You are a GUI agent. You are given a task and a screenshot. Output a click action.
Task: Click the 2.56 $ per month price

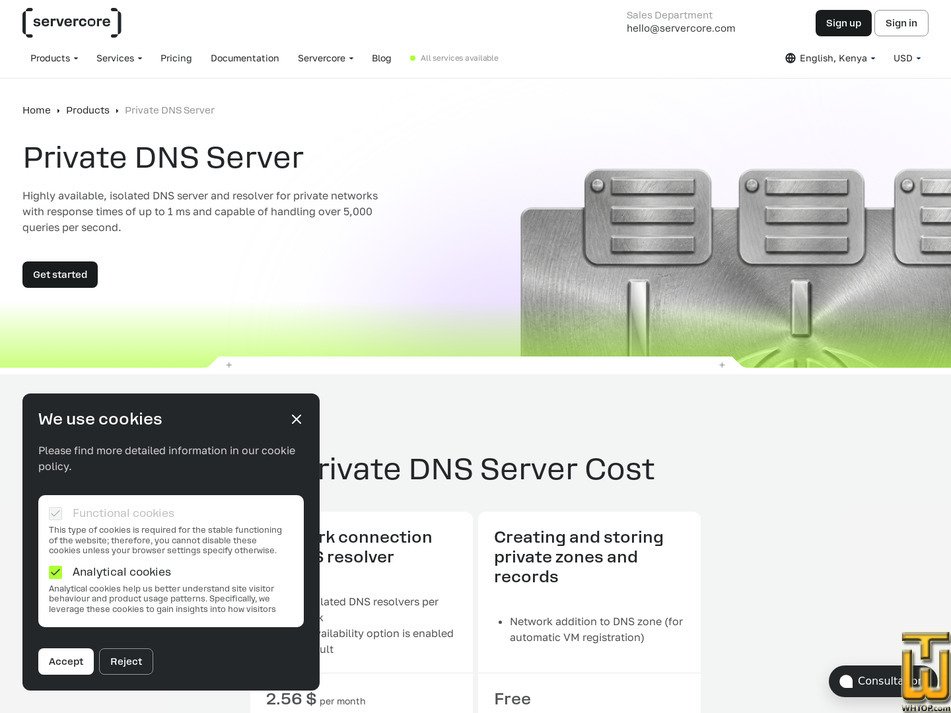(x=315, y=699)
